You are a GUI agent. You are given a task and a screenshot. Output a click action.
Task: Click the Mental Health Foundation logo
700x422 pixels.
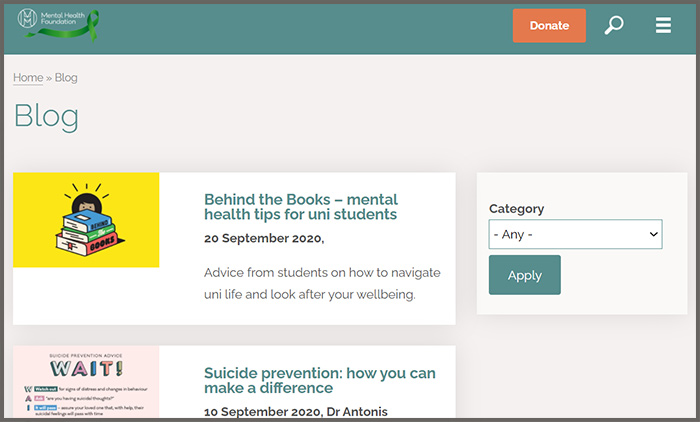tap(58, 25)
